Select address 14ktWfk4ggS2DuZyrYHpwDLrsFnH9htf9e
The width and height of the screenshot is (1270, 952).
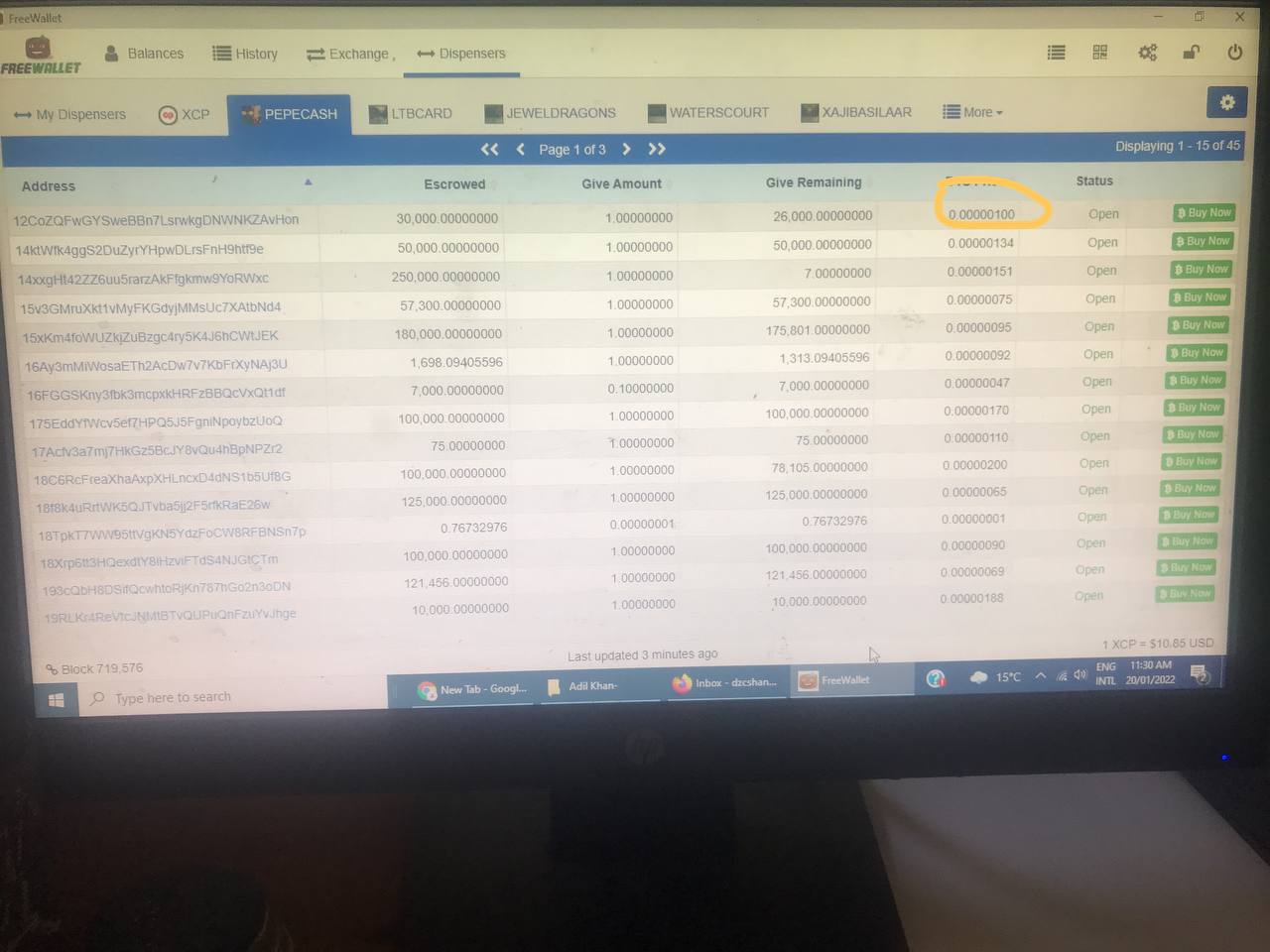(x=139, y=250)
